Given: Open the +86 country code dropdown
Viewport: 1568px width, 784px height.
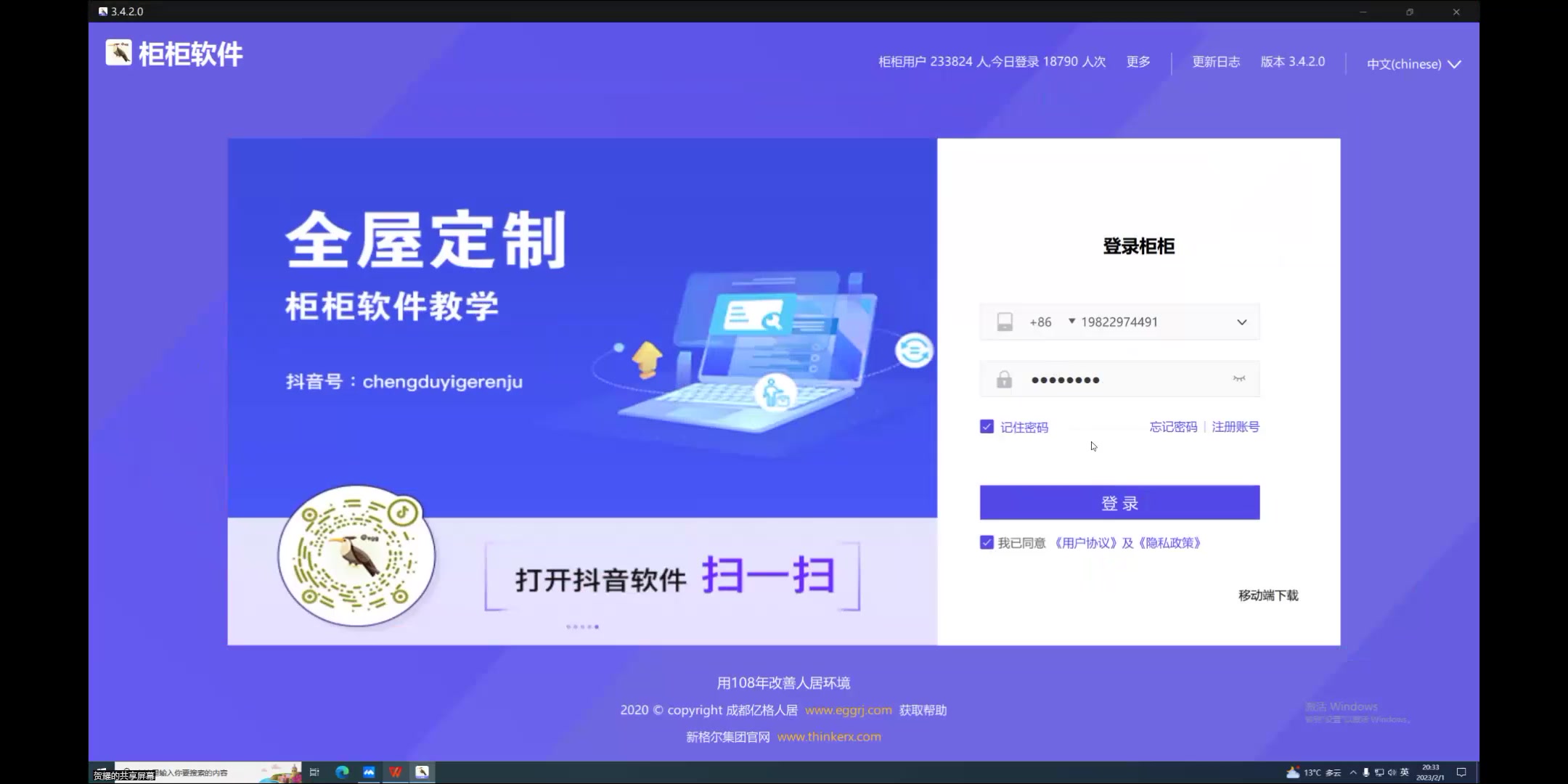Looking at the screenshot, I should click(x=1052, y=322).
